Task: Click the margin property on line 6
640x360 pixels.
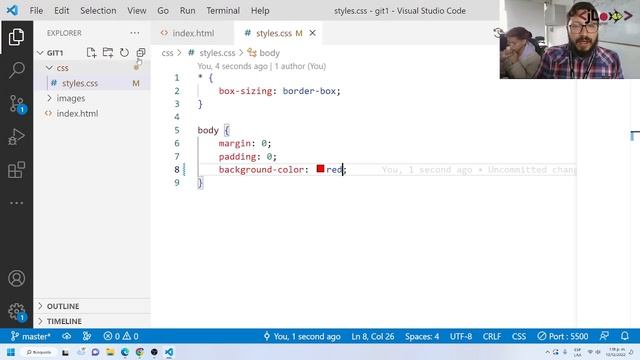Action: click(x=235, y=143)
